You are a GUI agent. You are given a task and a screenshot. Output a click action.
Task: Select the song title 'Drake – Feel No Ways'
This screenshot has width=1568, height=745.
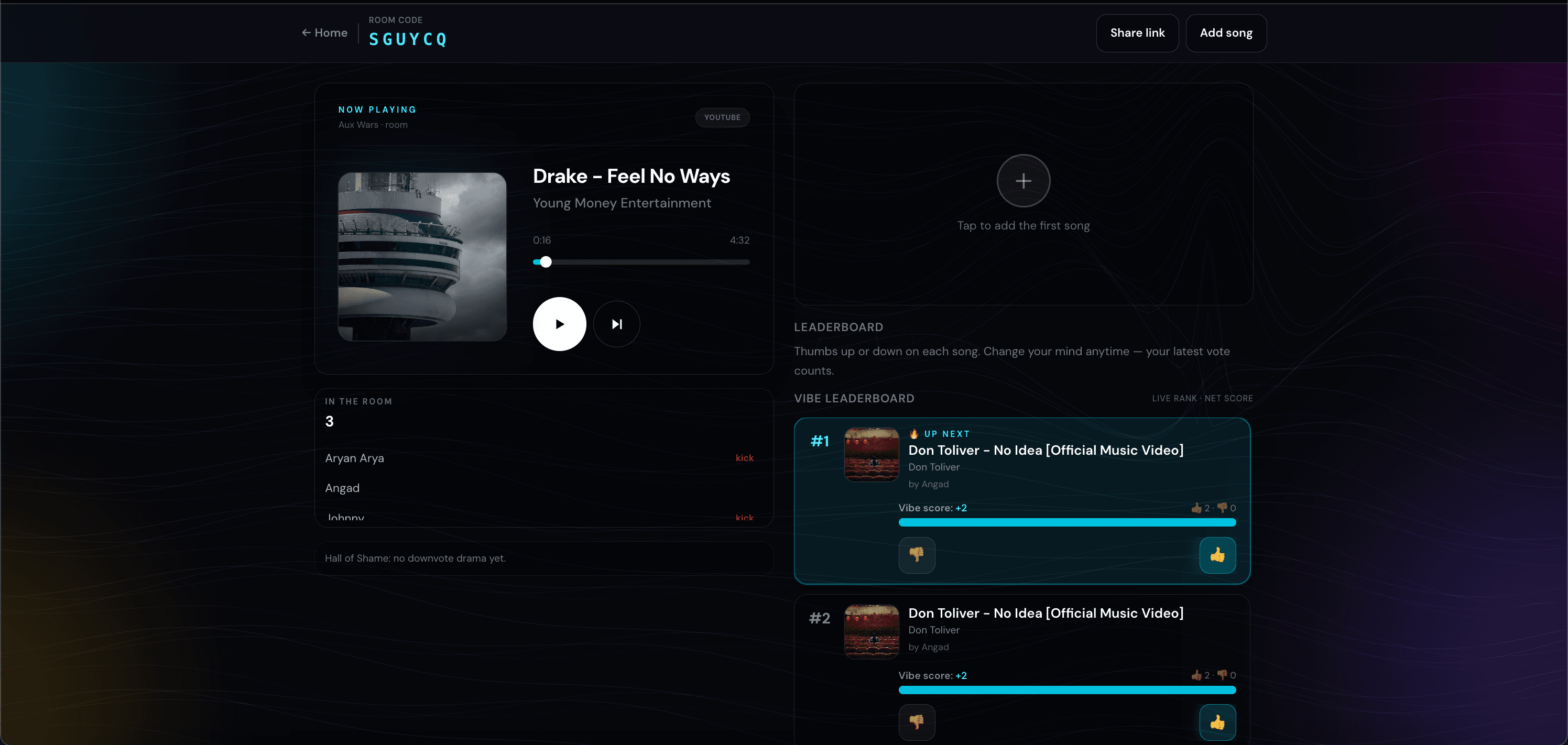pos(631,176)
